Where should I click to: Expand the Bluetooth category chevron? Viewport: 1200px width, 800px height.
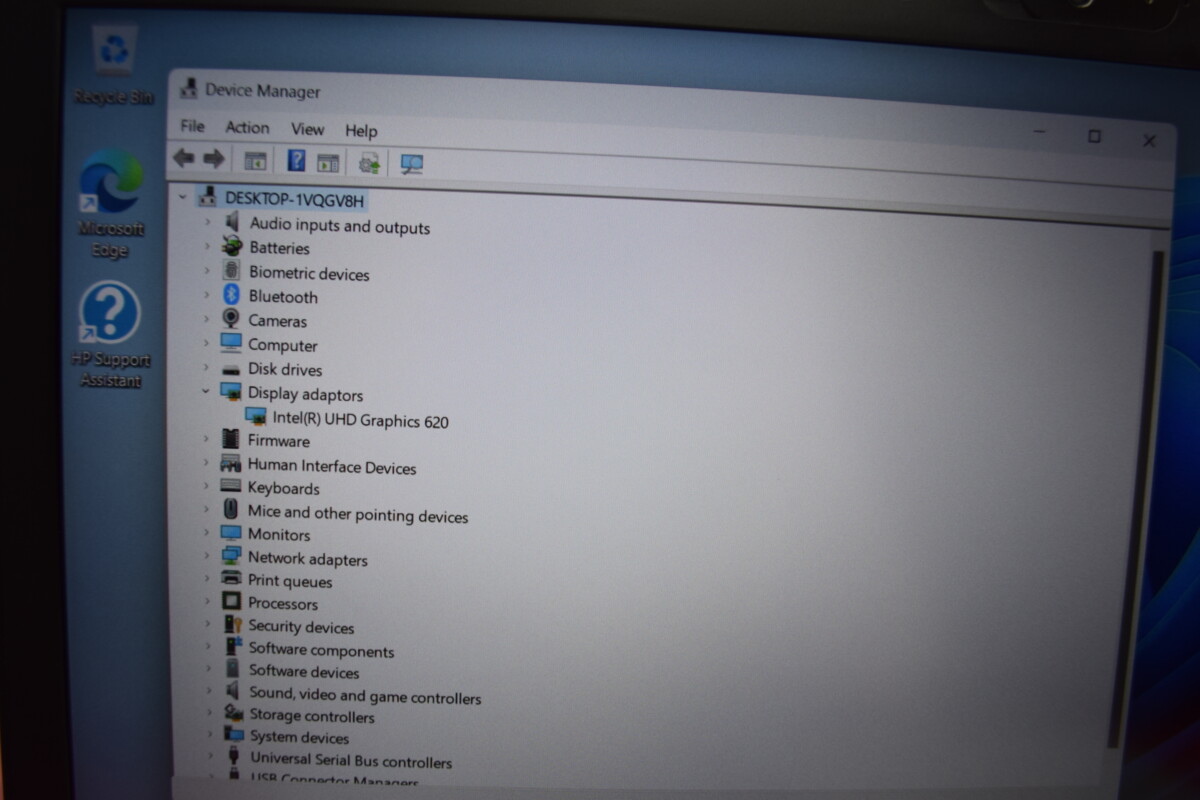208,295
